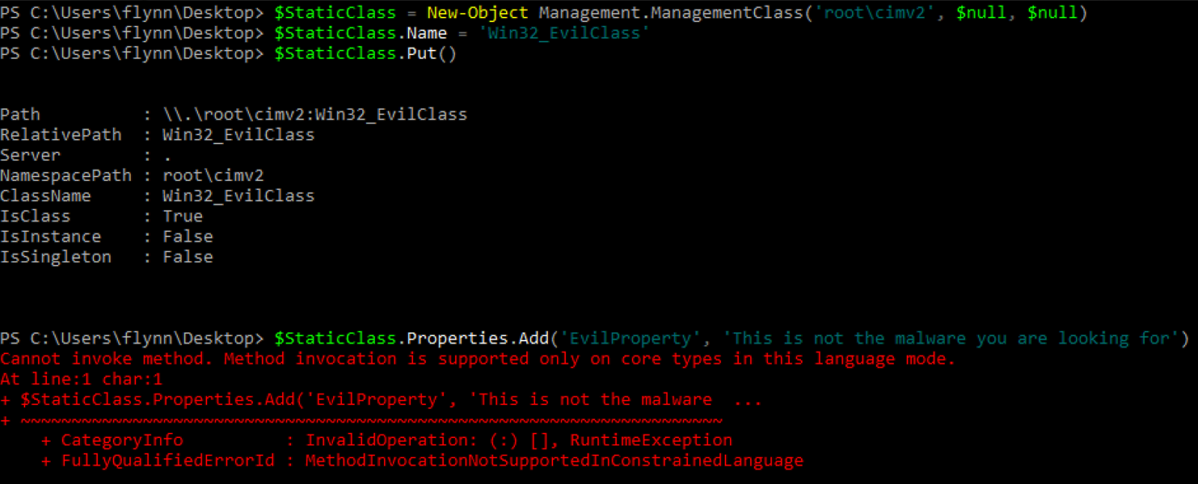
Task: Click the RelativePath value Win32_EvilClass
Action: coord(238,135)
